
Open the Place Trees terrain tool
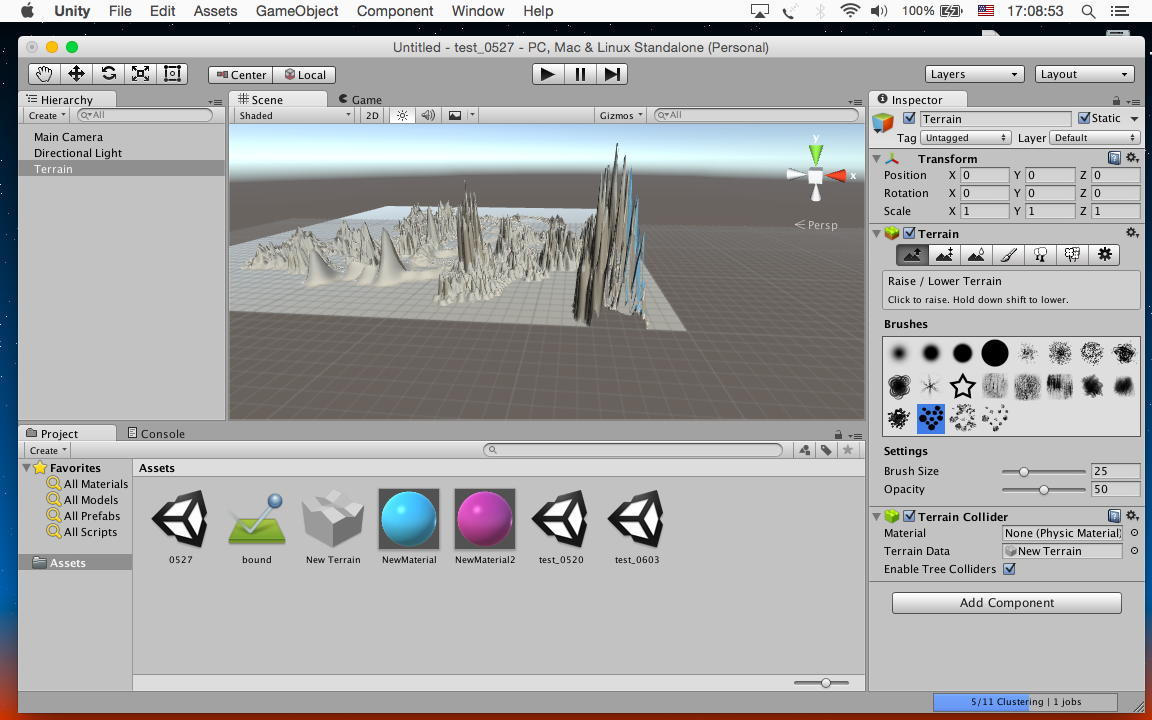[1040, 255]
